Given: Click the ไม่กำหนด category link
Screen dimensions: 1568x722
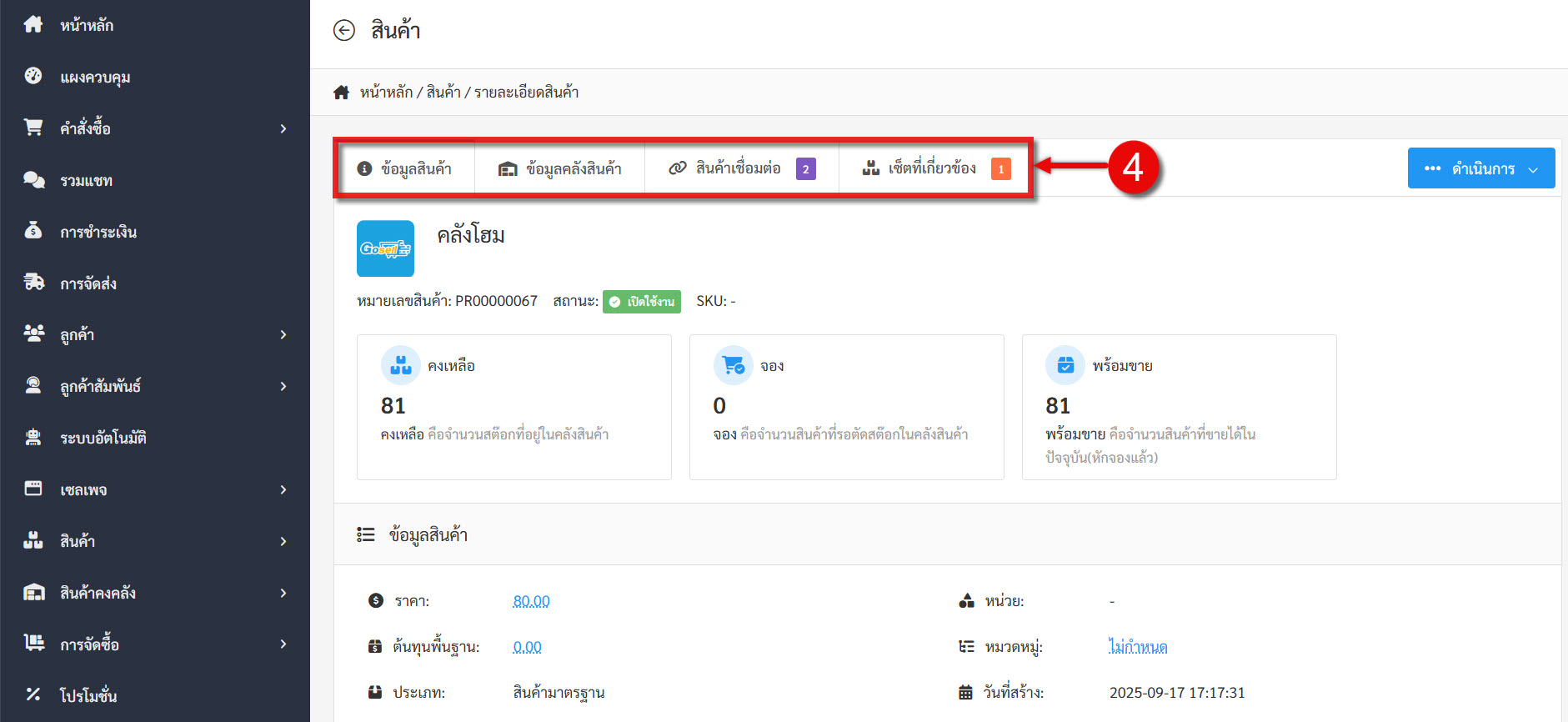Looking at the screenshot, I should [1137, 647].
